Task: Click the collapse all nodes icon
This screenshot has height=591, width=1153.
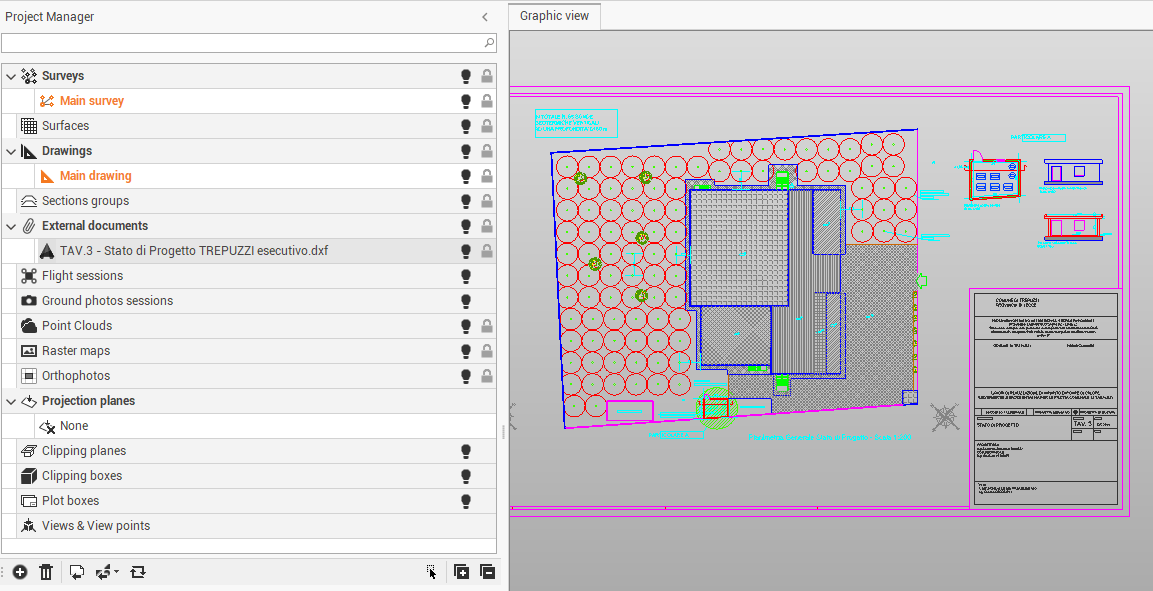Action: 487,572
